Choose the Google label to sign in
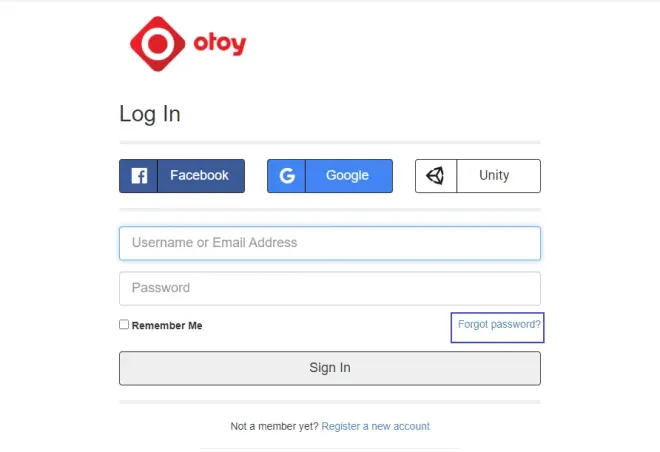This screenshot has width=660, height=452. point(347,175)
